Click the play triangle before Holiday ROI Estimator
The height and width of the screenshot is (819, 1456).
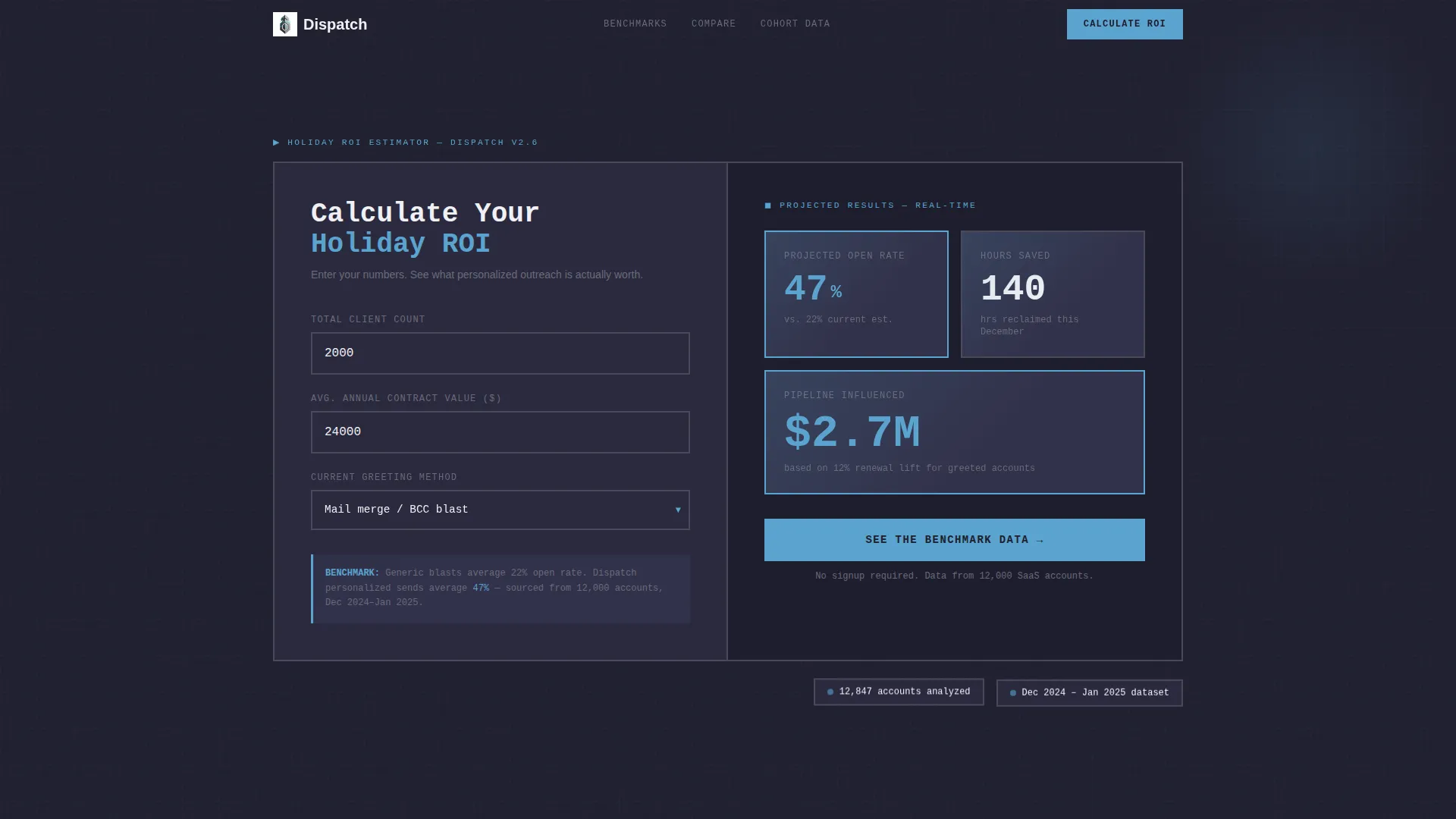click(x=277, y=143)
